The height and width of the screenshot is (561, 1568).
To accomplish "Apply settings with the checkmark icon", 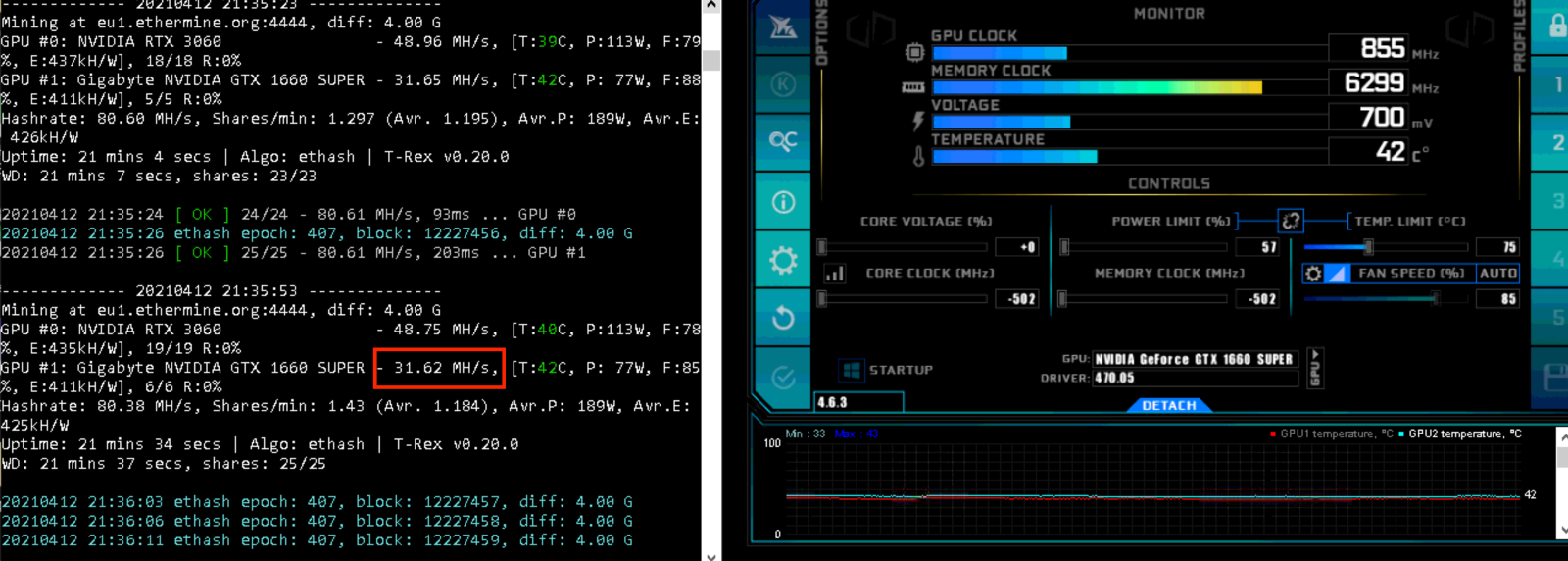I will (x=782, y=377).
